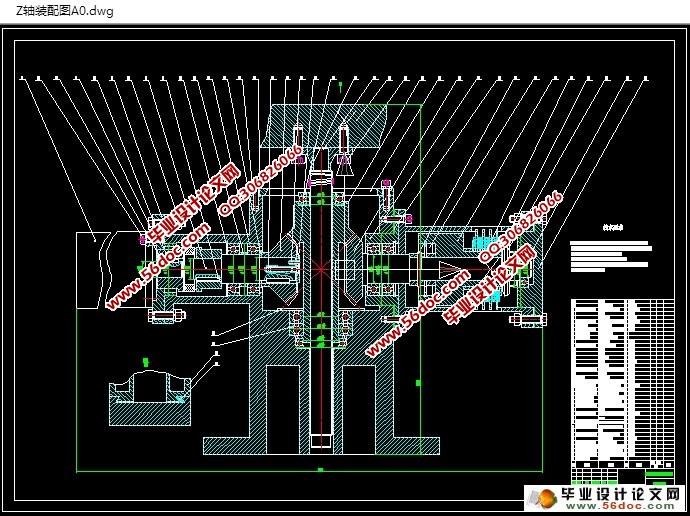This screenshot has height=516, width=690.
Task: Click the green grip marker on bottom frame edge
Action: point(320,468)
